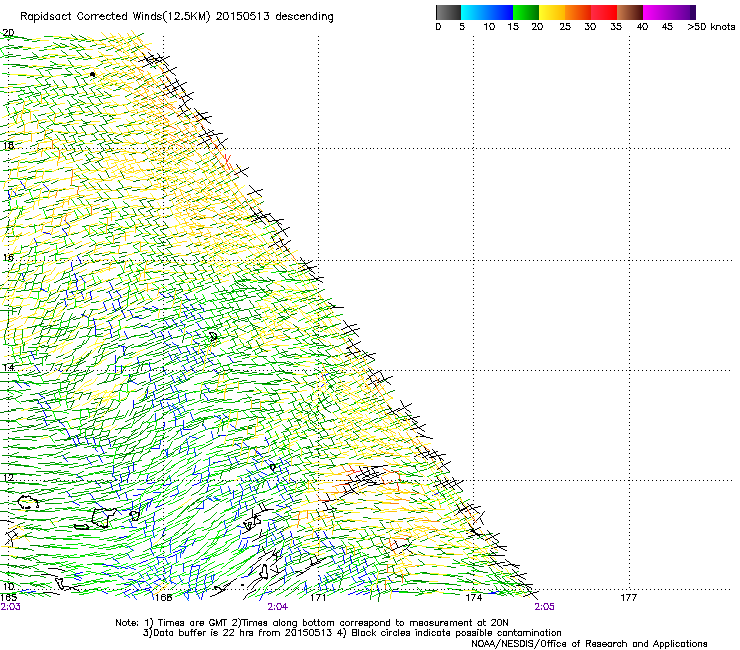Click the orange 25-30 knots legend segment
This screenshot has height=650, width=740.
pyautogui.click(x=578, y=12)
